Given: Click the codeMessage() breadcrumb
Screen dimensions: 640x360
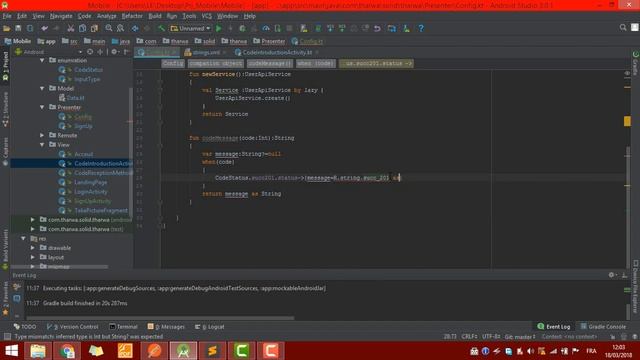Looking at the screenshot, I should click(x=270, y=63).
